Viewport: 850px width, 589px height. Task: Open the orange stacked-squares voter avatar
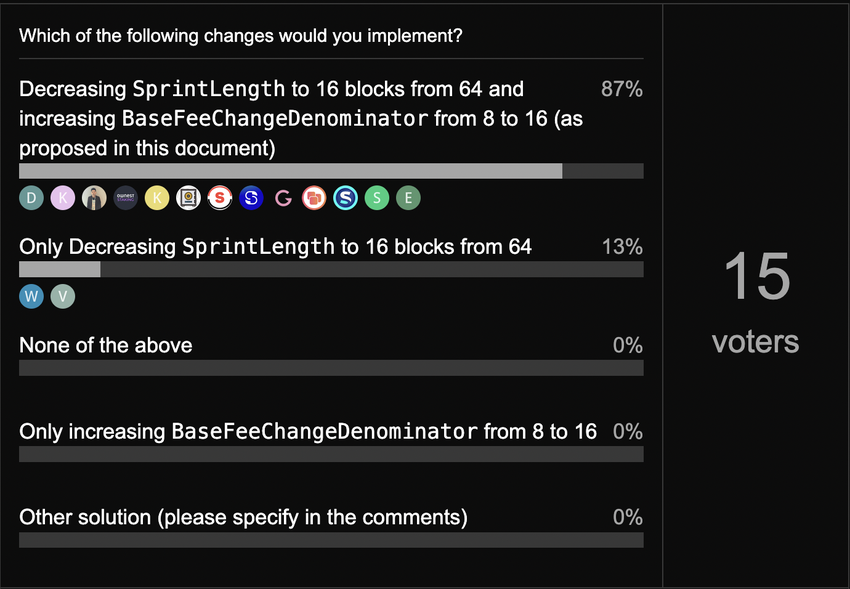[x=314, y=198]
